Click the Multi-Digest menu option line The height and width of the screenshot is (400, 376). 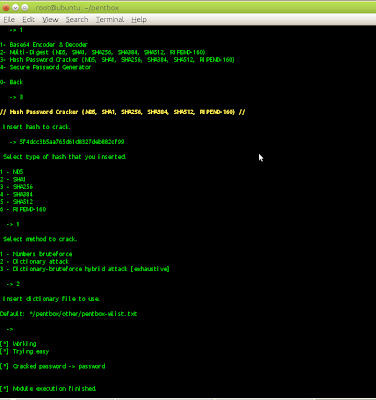click(x=103, y=52)
